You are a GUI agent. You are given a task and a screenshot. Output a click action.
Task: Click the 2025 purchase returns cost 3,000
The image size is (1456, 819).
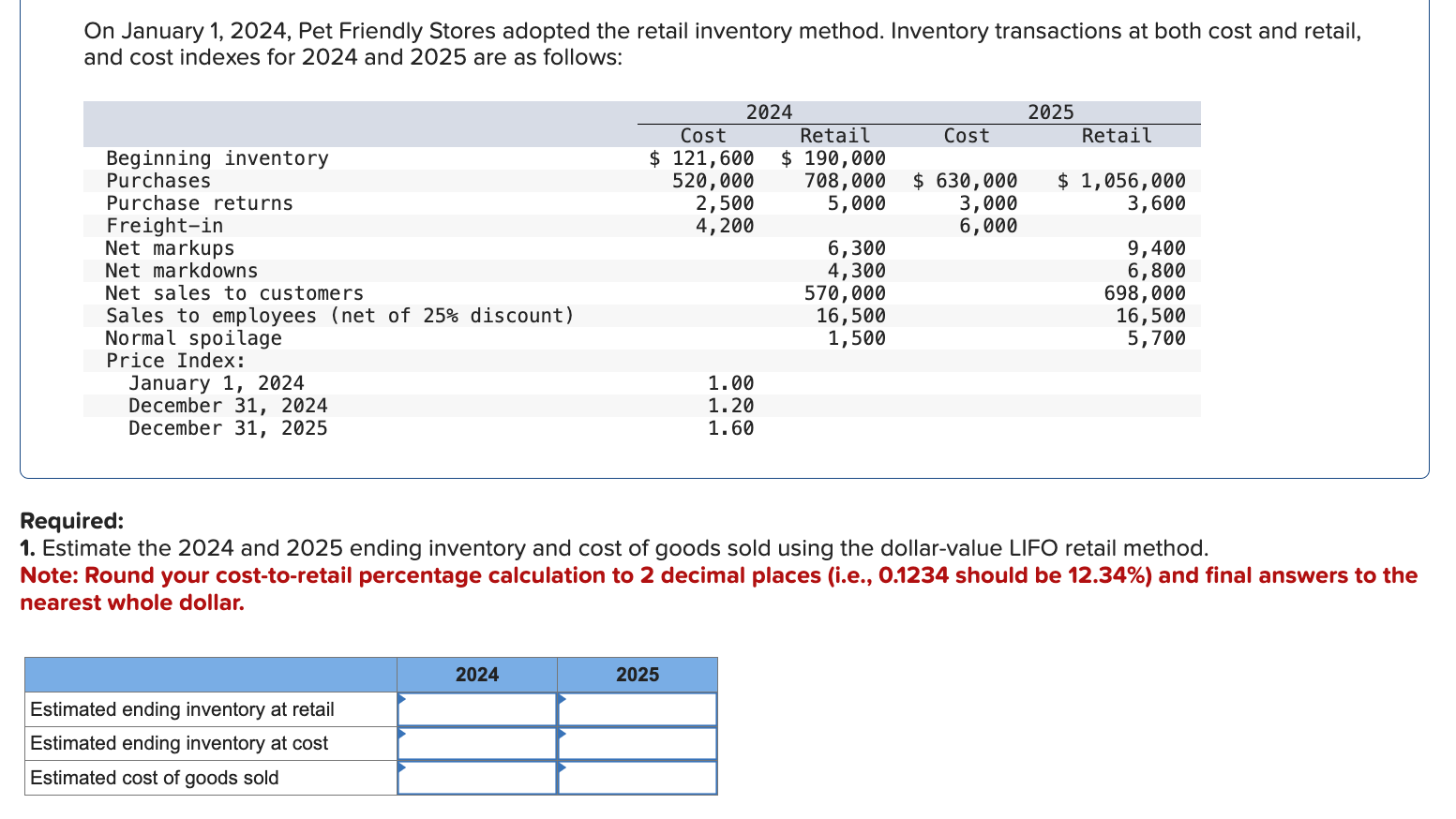pyautogui.click(x=988, y=203)
